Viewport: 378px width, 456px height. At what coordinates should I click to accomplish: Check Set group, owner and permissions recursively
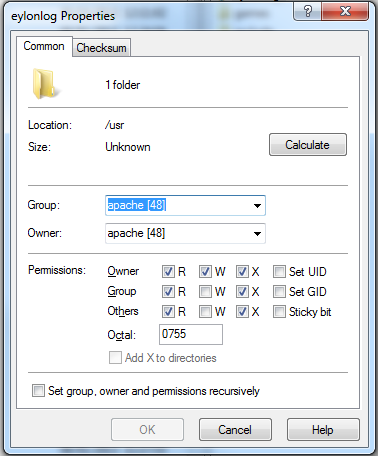point(38,390)
